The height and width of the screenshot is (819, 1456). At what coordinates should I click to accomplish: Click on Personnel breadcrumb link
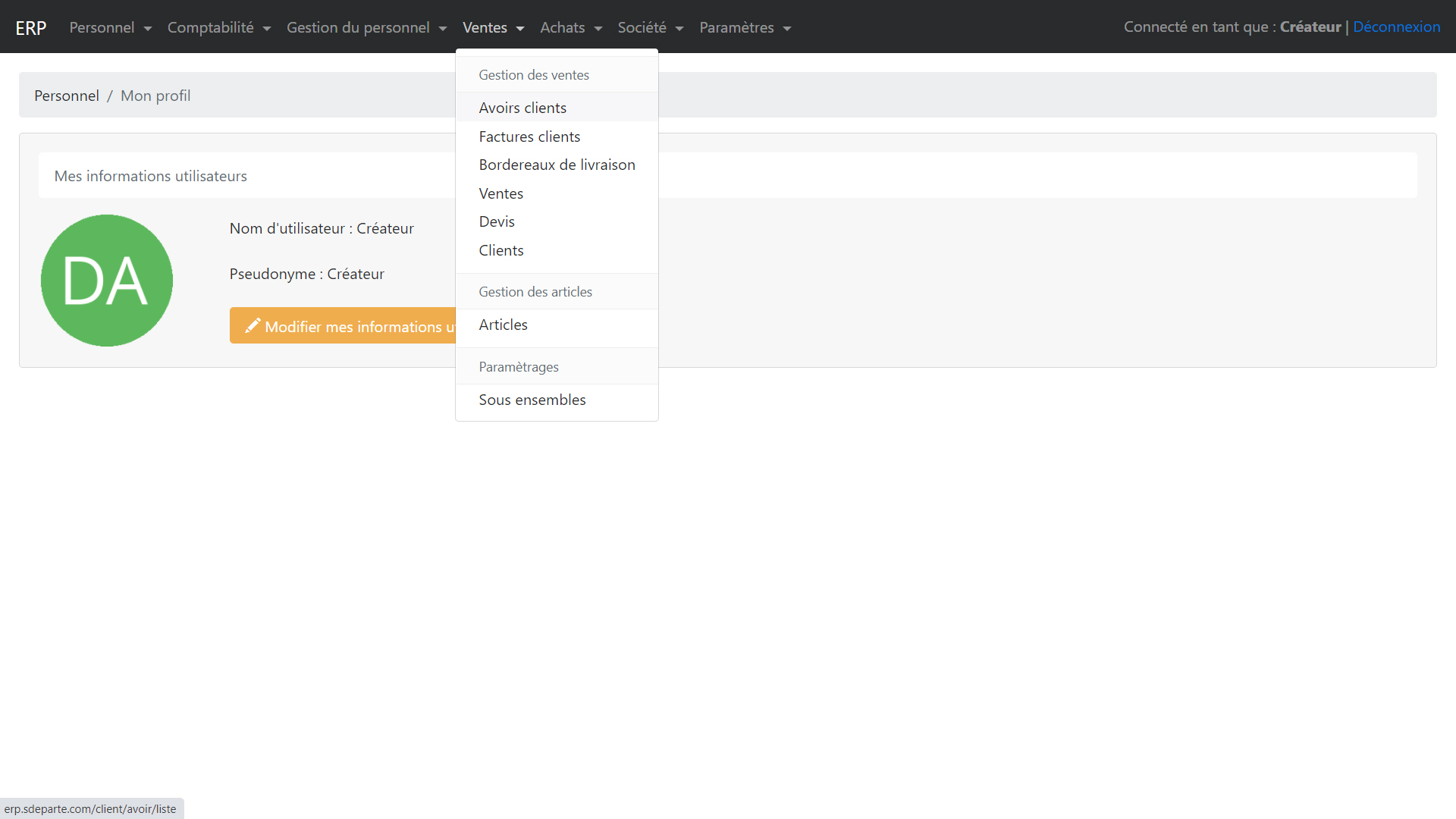point(66,95)
